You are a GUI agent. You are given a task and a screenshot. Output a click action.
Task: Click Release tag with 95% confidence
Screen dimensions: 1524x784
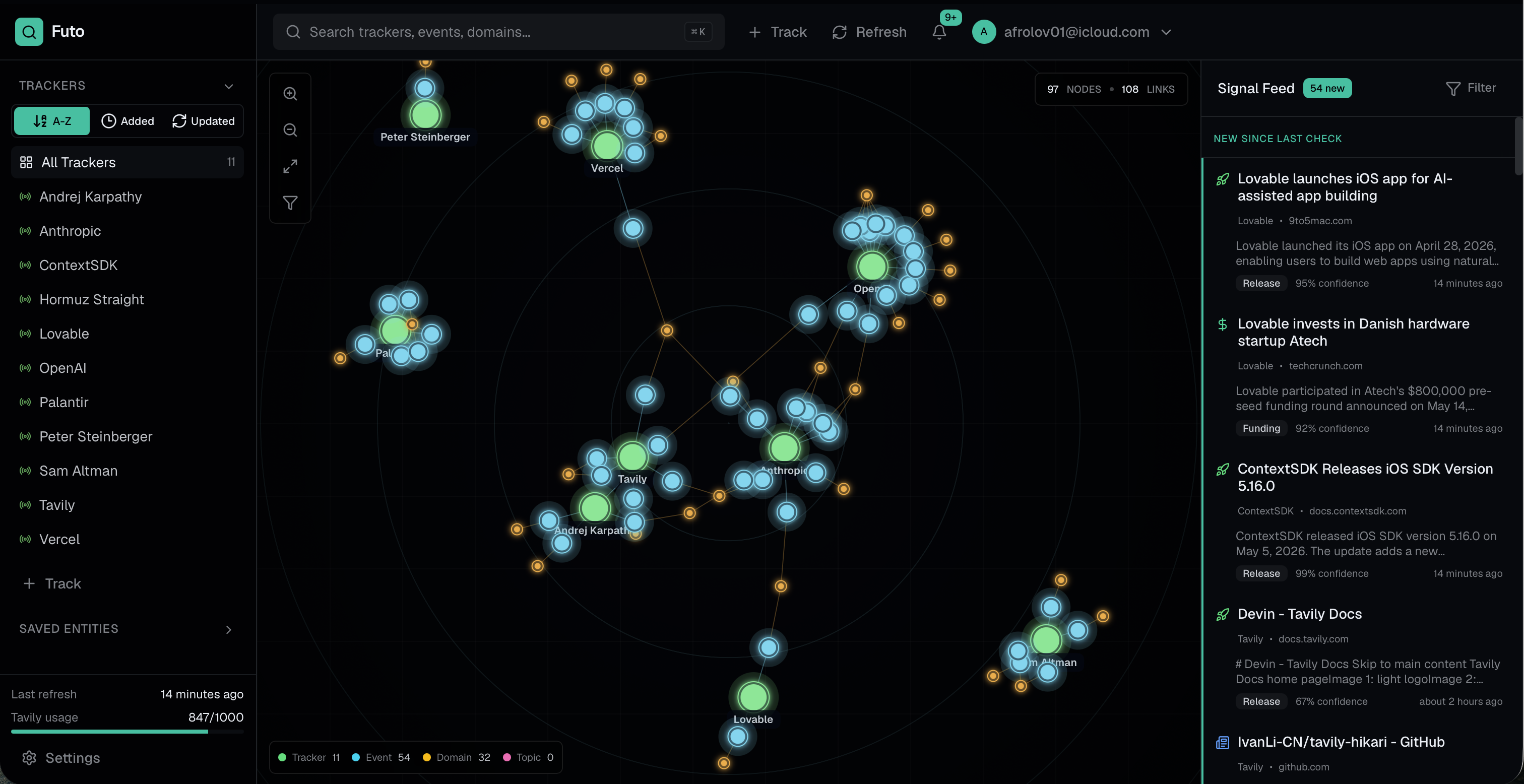1261,284
